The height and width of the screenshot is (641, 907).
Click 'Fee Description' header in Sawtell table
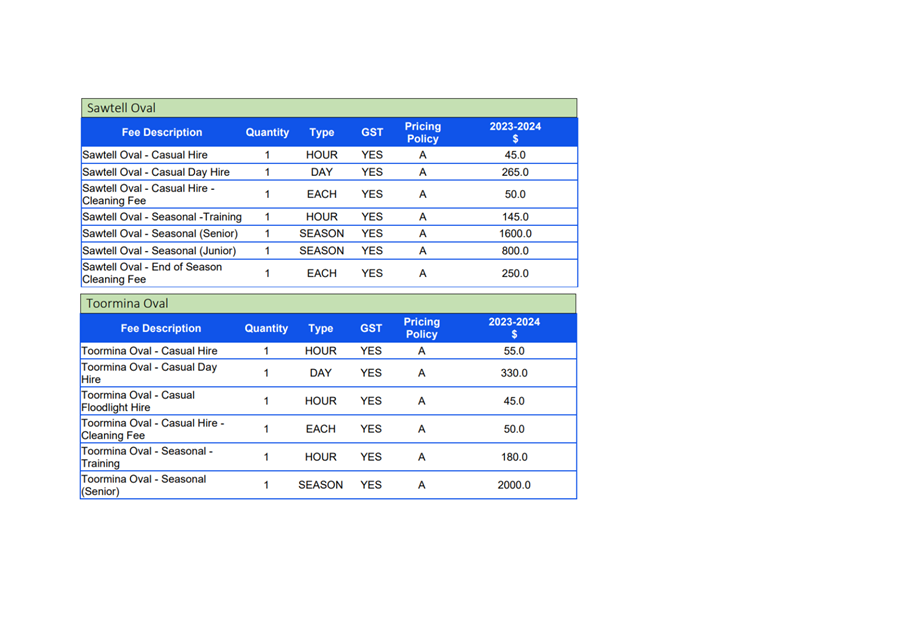click(x=162, y=132)
